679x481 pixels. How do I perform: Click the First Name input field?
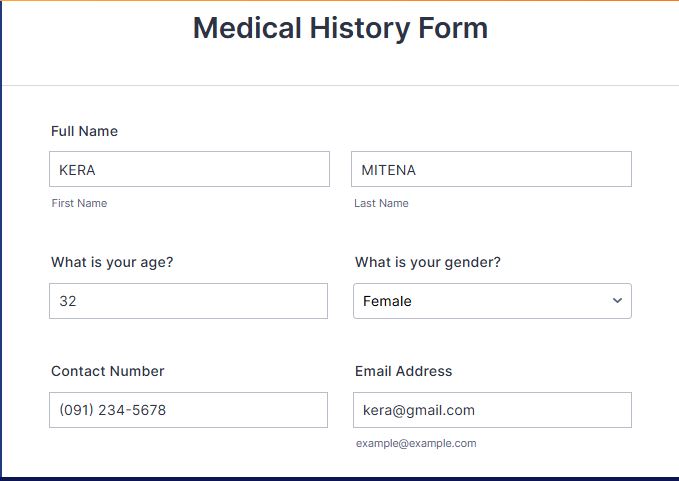189,169
